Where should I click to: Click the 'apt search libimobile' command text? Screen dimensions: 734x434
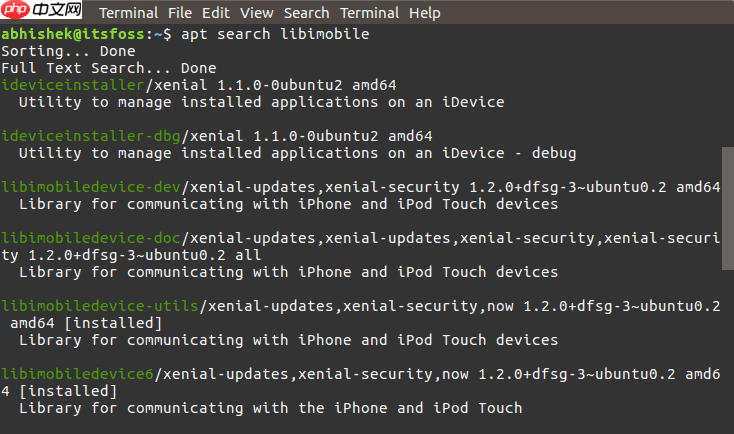tap(275, 34)
